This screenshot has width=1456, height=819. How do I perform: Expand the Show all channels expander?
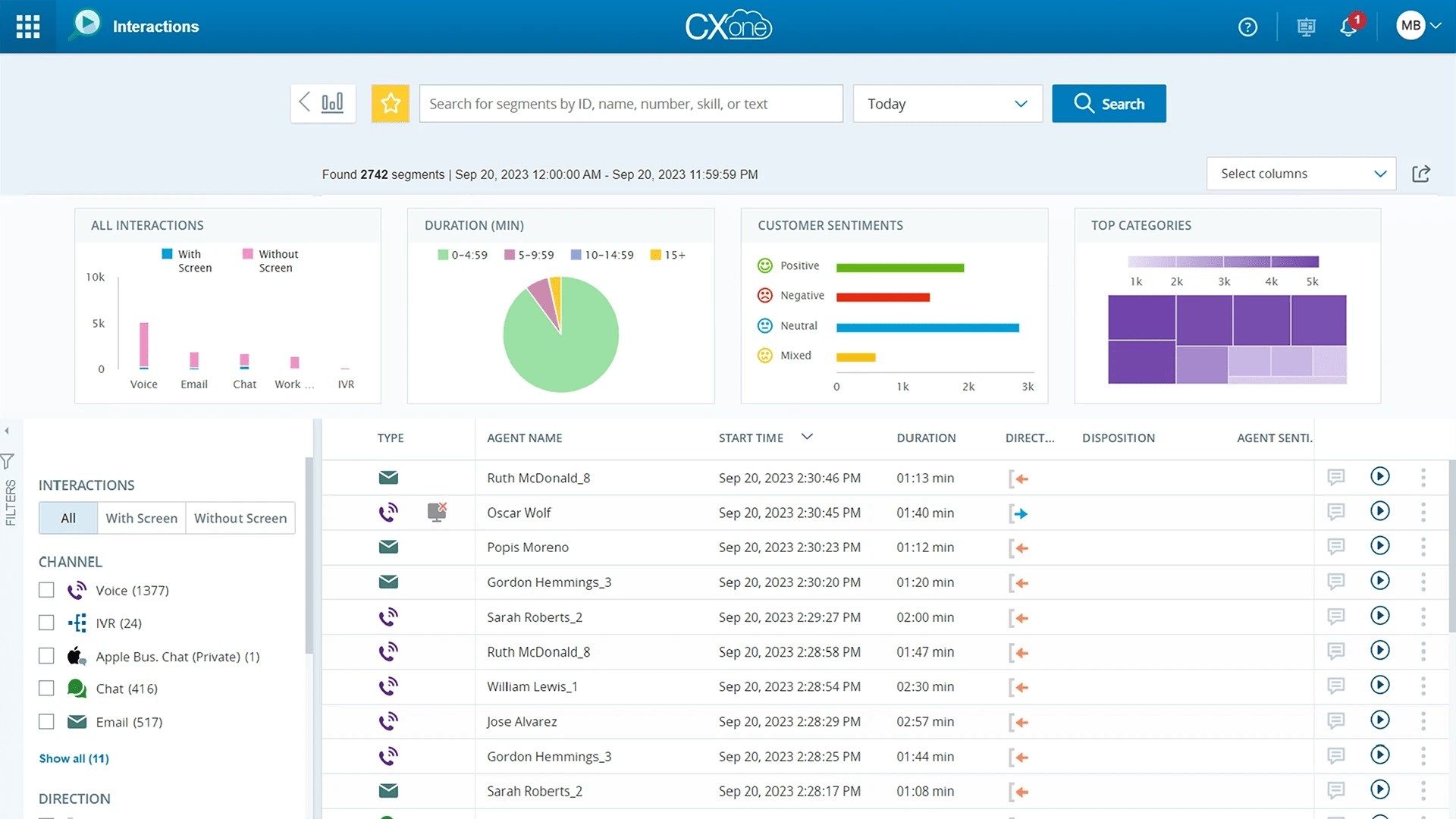73,758
